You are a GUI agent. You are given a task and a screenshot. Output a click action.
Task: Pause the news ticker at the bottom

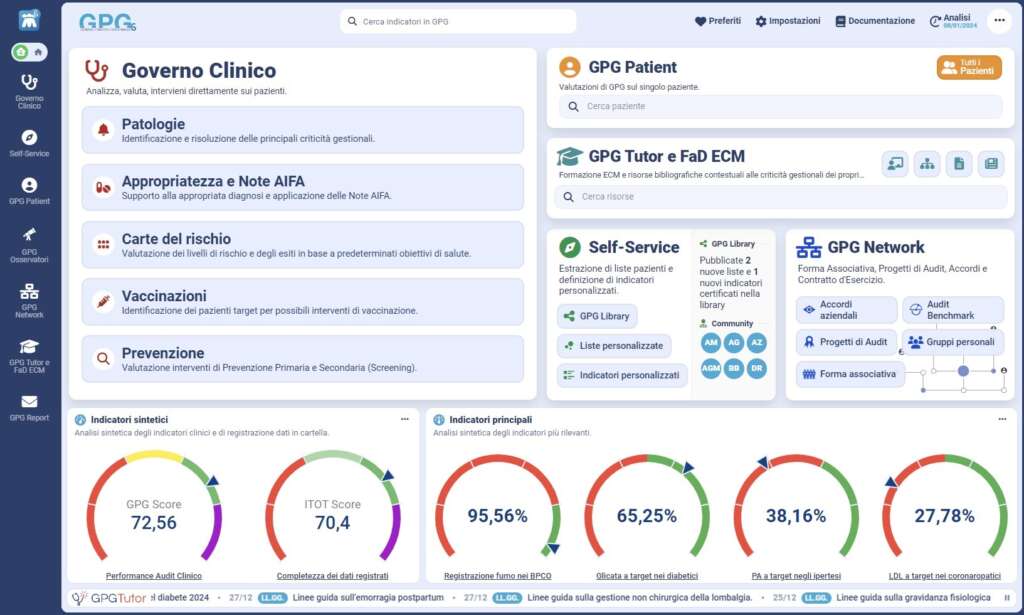[x=1008, y=598]
